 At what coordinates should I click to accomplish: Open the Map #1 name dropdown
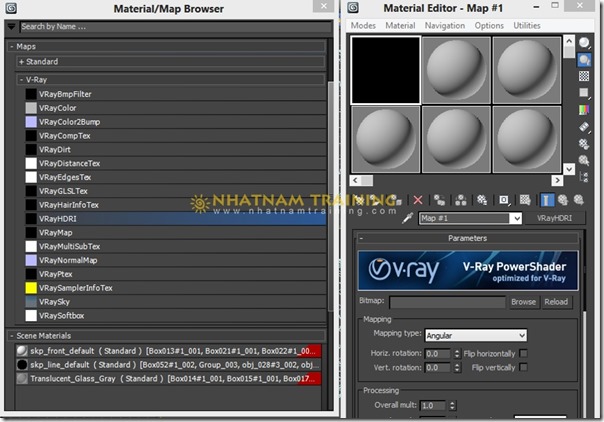516,218
